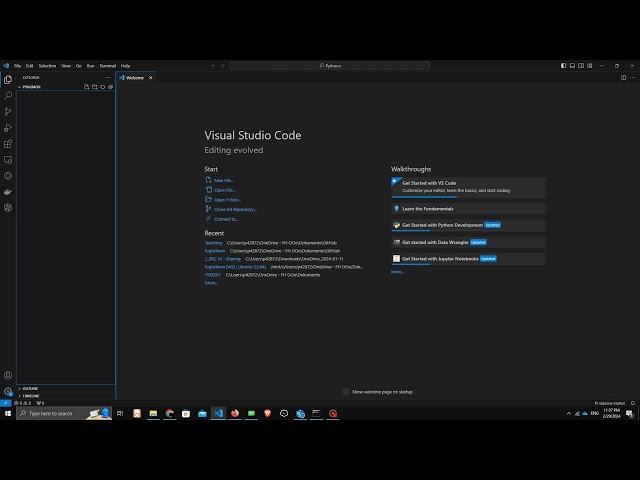The width and height of the screenshot is (640, 480).
Task: Open the Docker whale view
Action: pyautogui.click(x=8, y=192)
